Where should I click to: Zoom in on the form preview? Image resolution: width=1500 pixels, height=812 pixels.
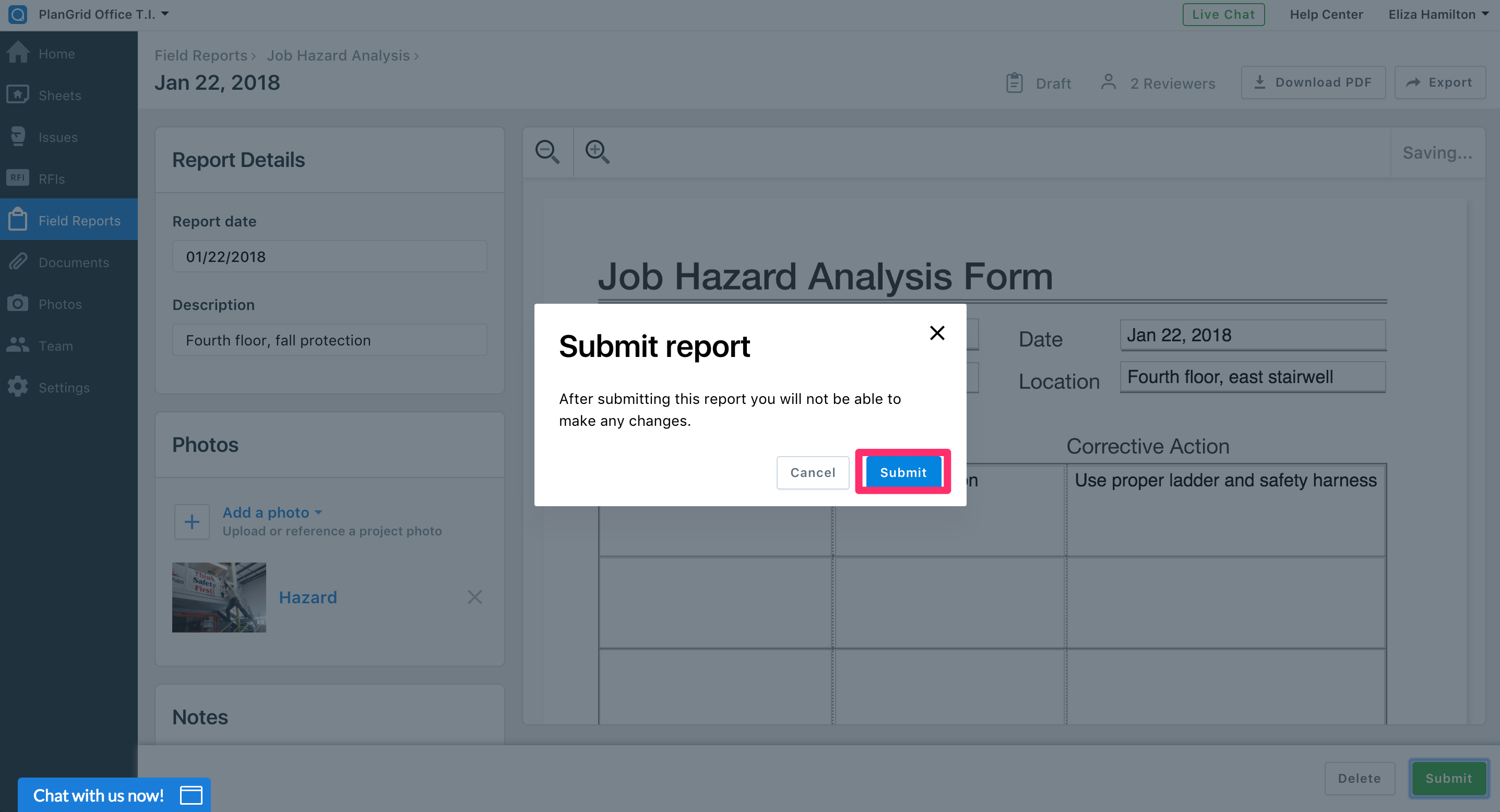pyautogui.click(x=598, y=152)
